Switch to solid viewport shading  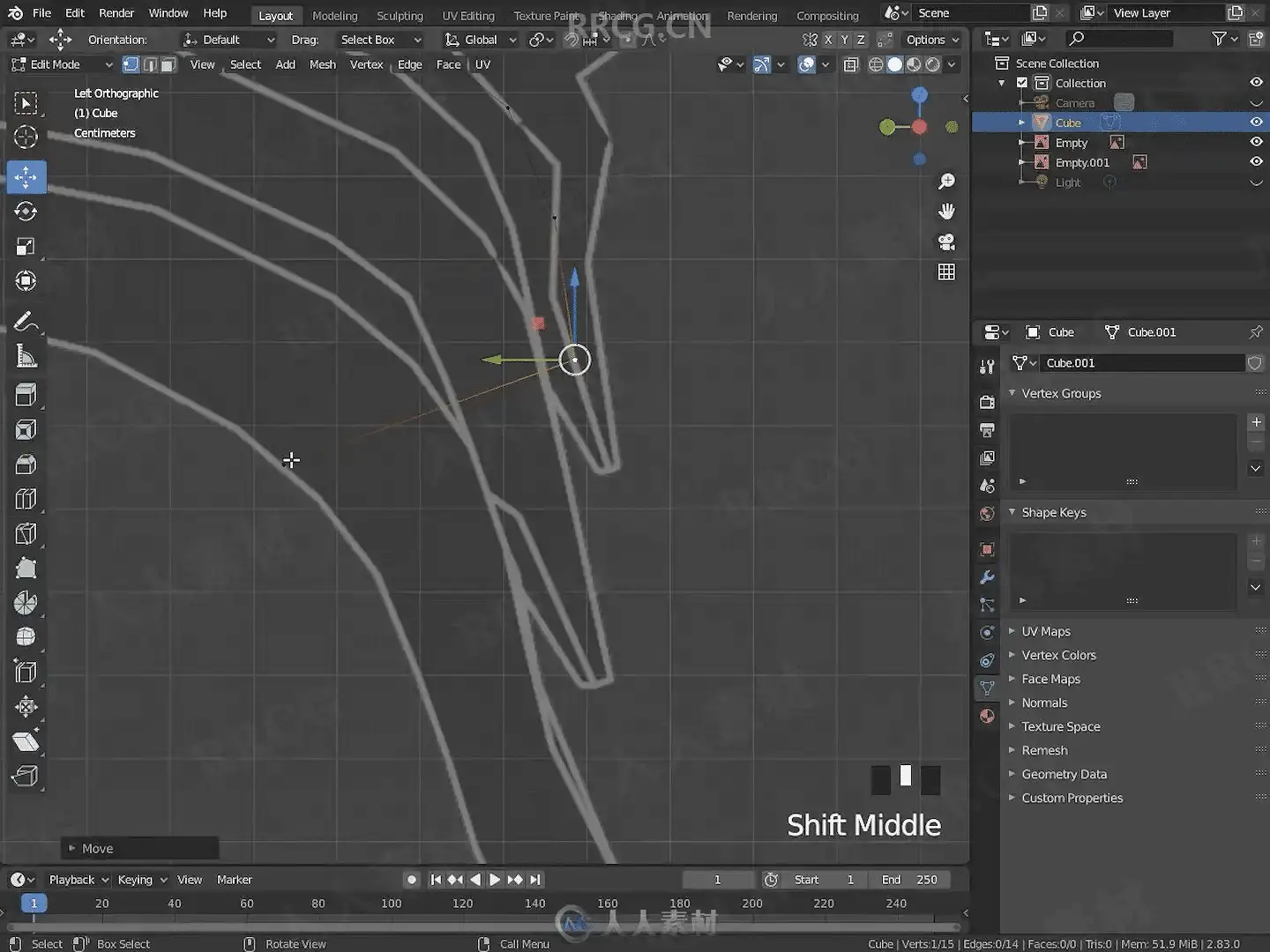click(895, 64)
